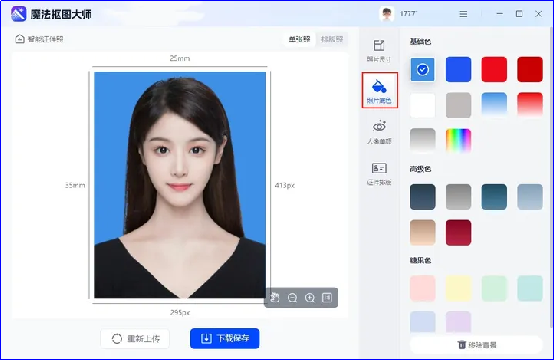The image size is (554, 360).
Task: Pick the royal blue basic color swatch
Action: pos(459,69)
